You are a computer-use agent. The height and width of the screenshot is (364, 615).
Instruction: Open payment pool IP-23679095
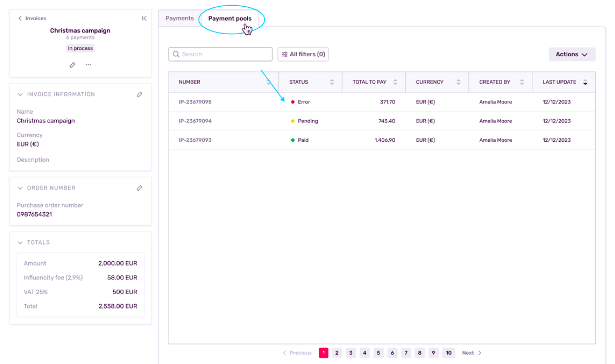[x=195, y=102]
